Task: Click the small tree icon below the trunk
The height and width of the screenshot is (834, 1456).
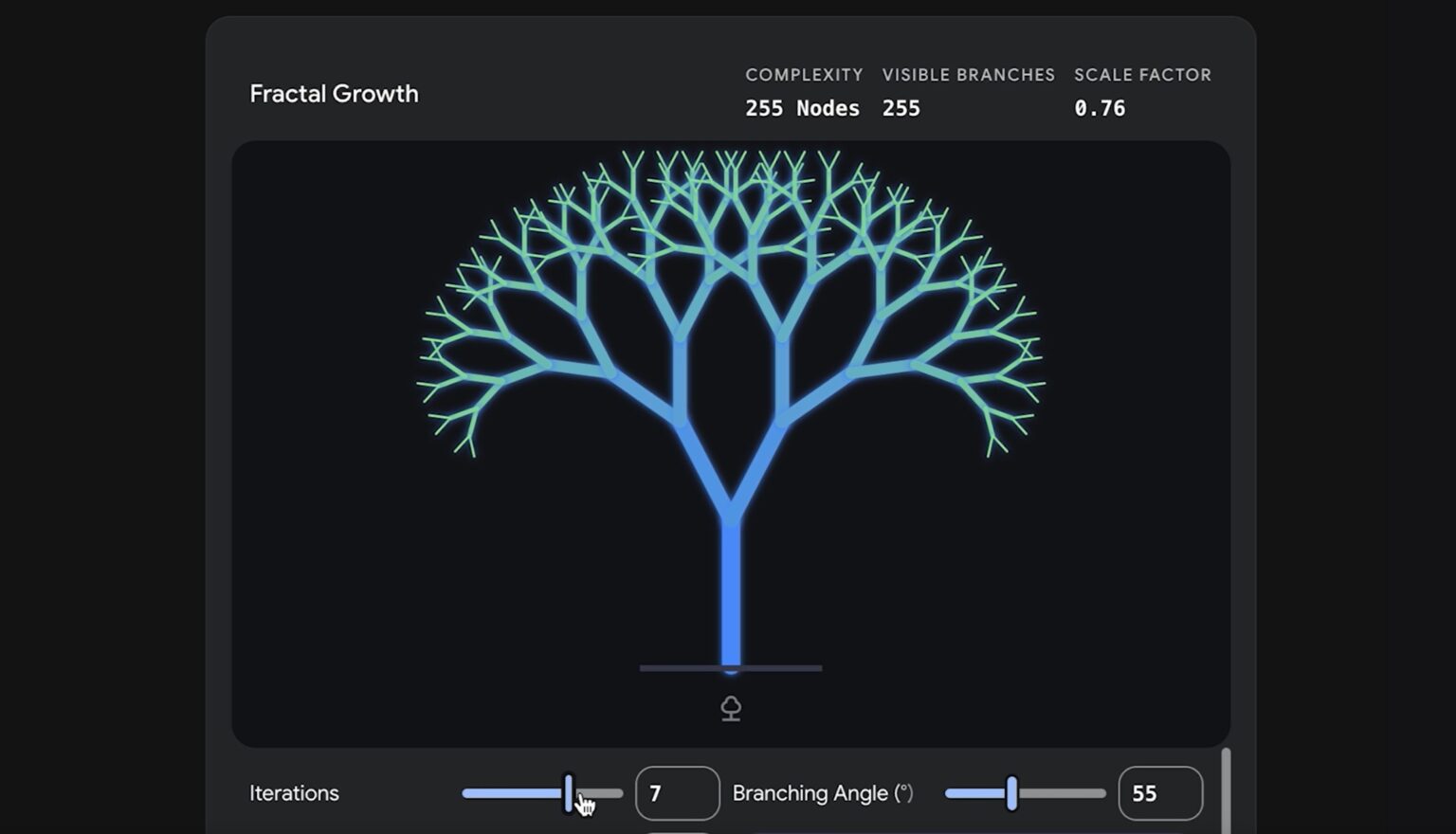Action: tap(730, 708)
